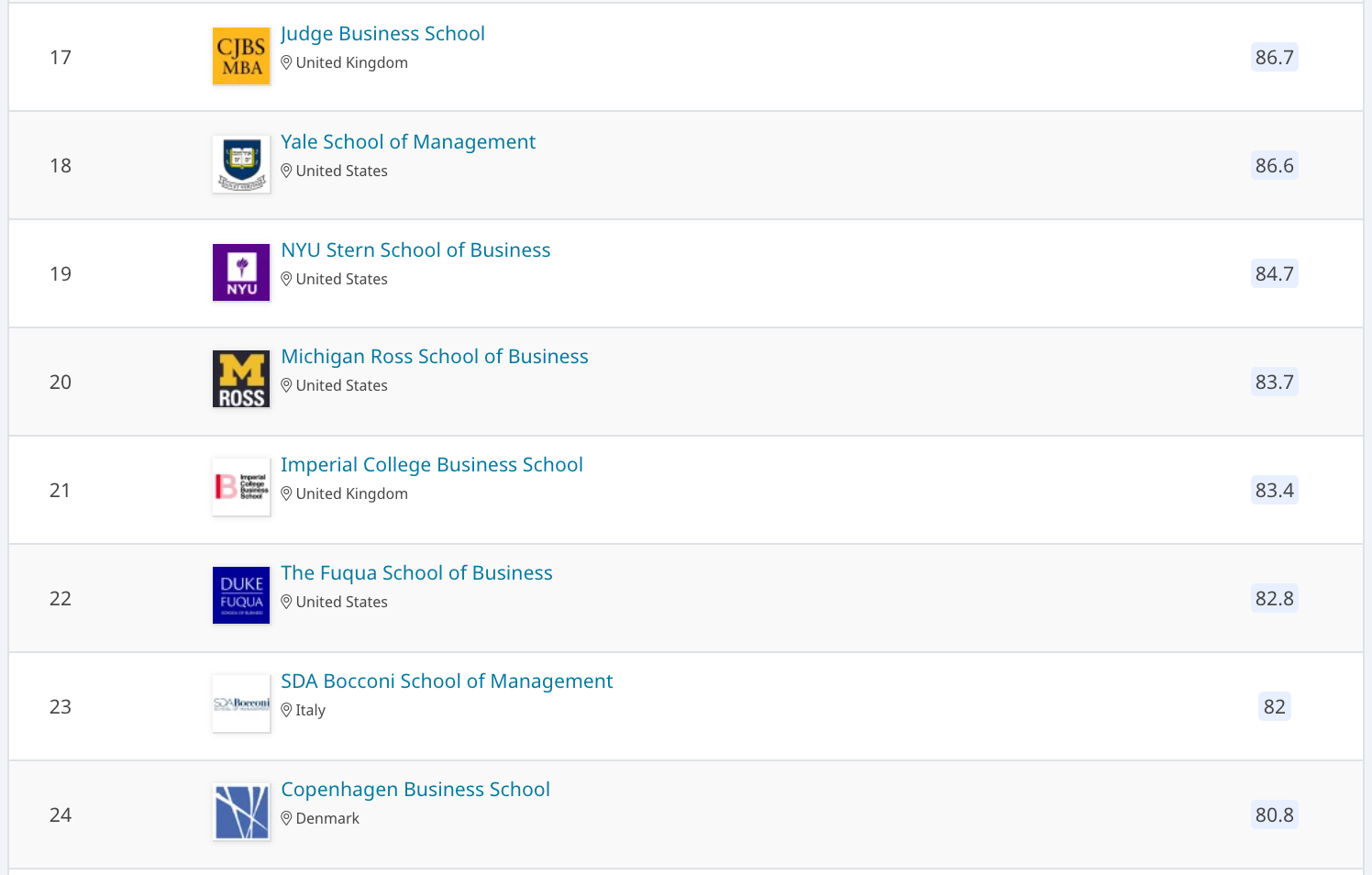Click the United States text under Michigan Ross

(x=342, y=385)
